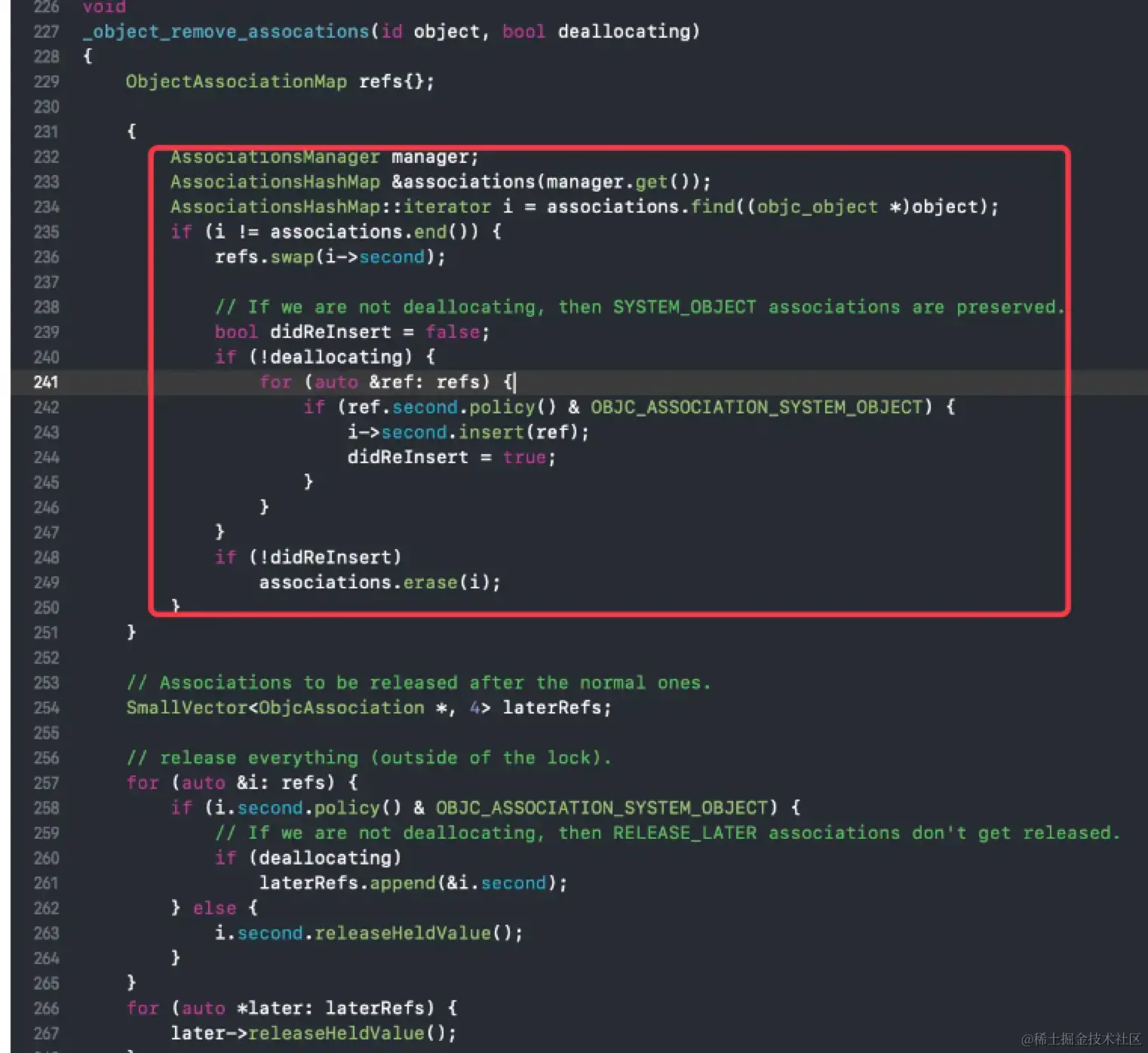Click the function name _object_remove_assocations

tap(226, 32)
